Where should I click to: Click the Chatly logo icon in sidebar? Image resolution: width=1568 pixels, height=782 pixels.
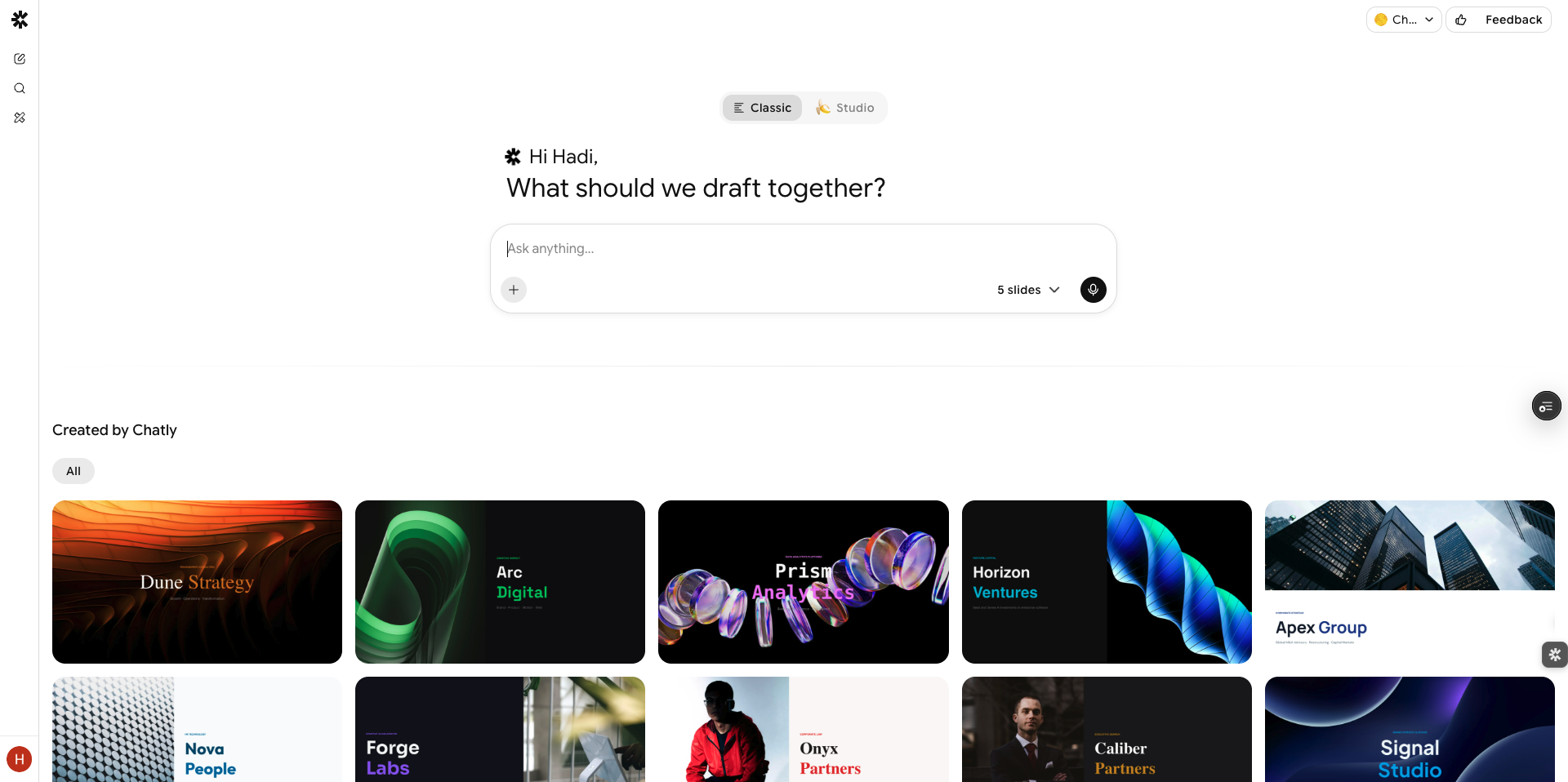click(x=20, y=20)
